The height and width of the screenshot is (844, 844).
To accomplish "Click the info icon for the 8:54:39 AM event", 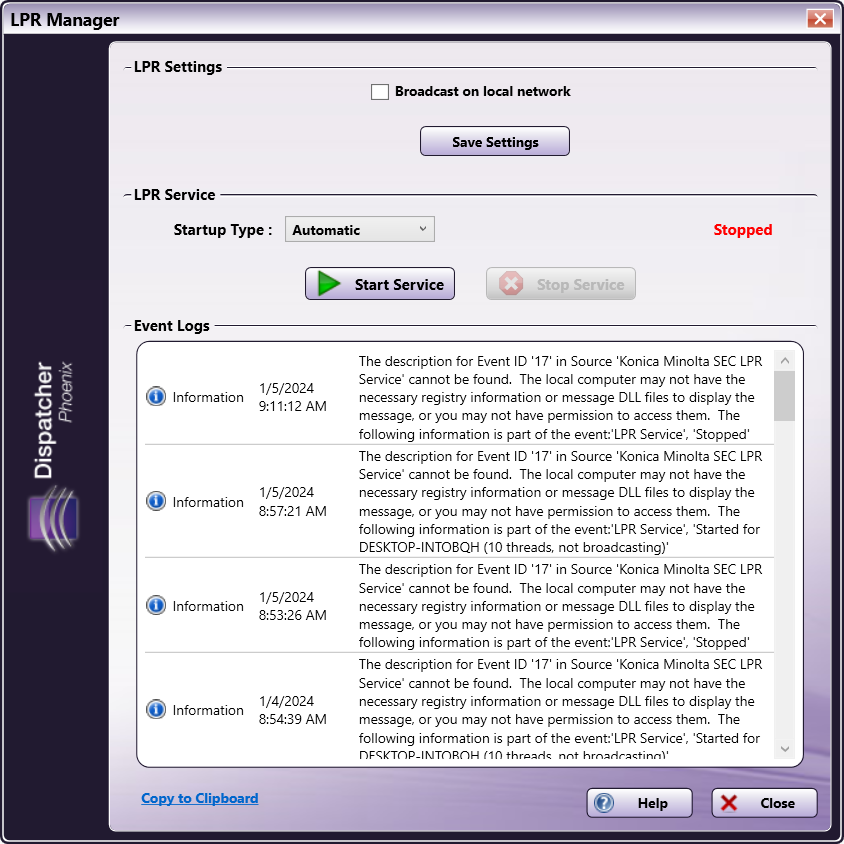I will (x=156, y=709).
